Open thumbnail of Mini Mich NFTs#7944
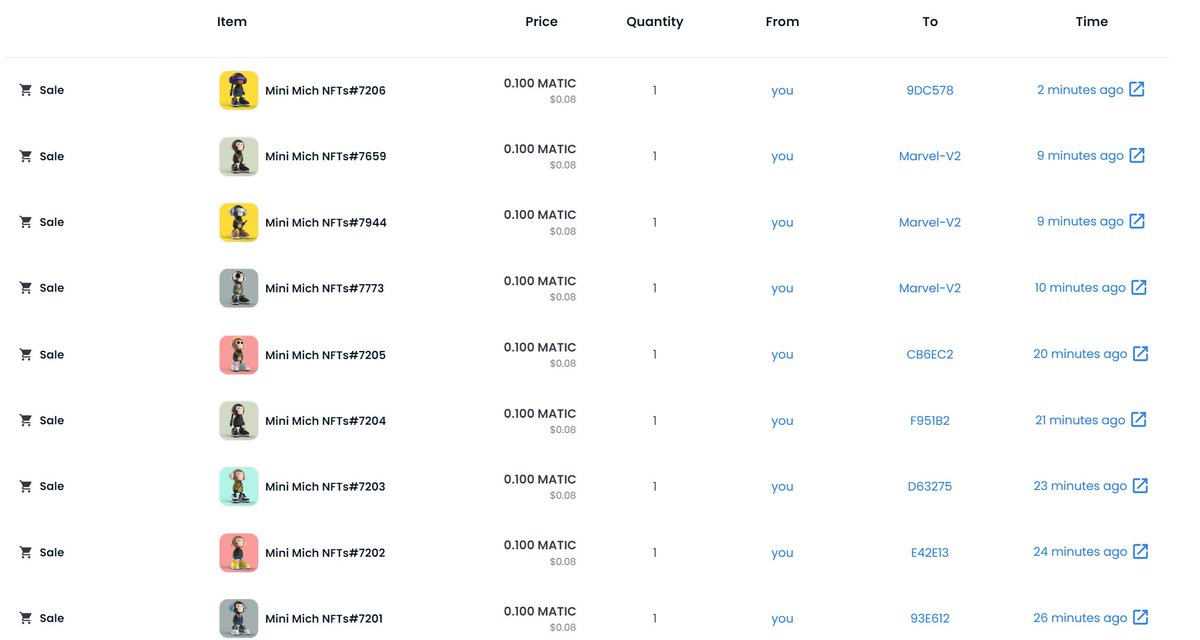 239,222
